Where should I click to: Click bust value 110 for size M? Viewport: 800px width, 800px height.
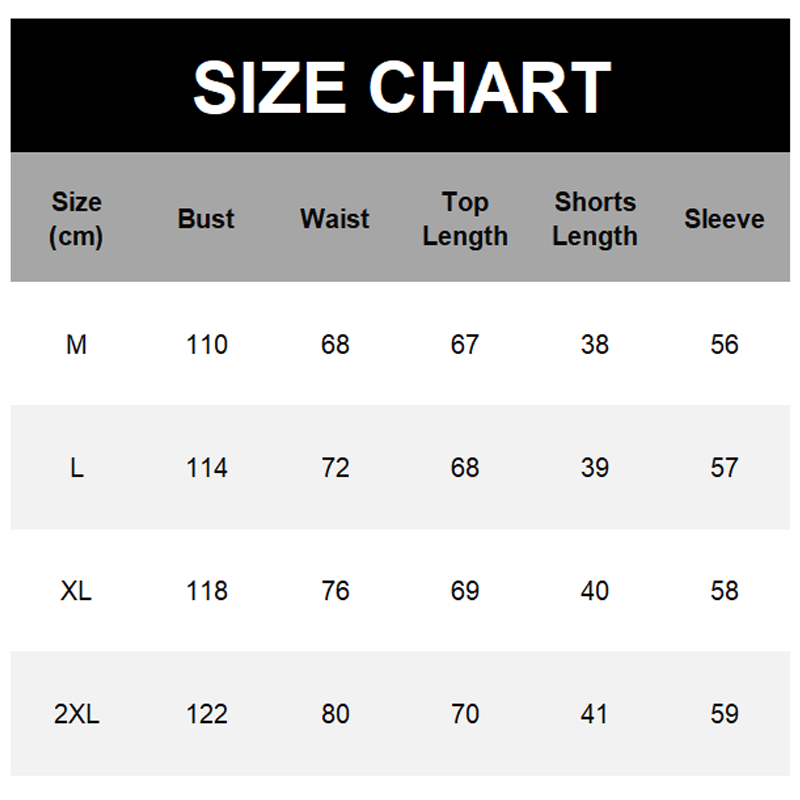(207, 345)
